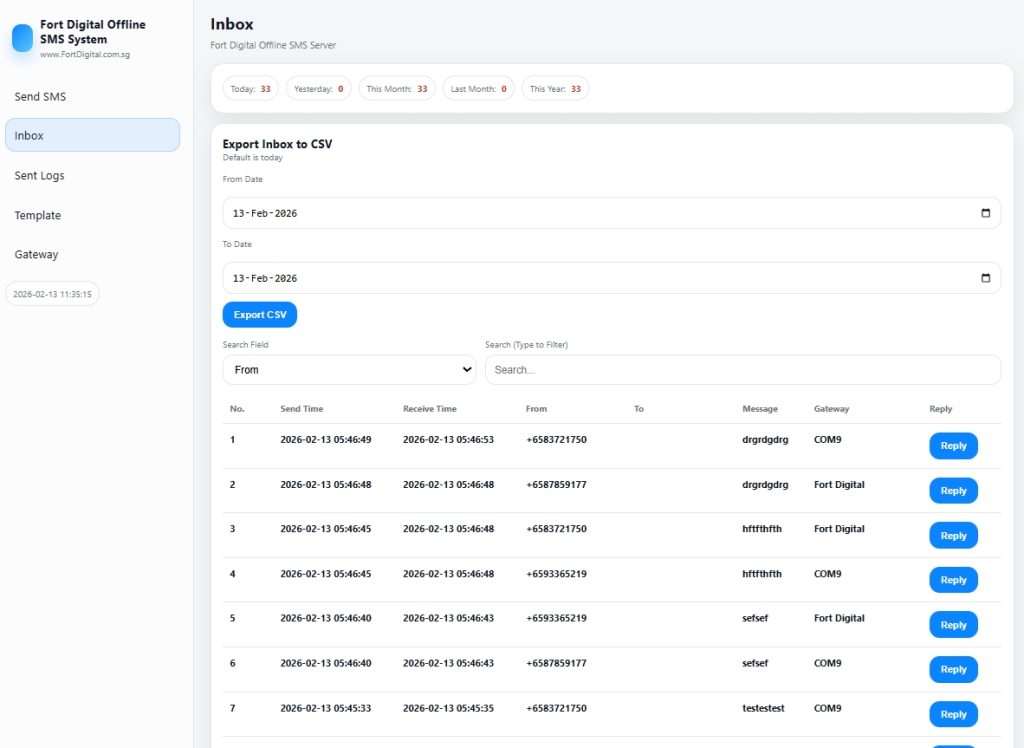
Task: Navigate to Gateway settings page
Action: pos(36,255)
